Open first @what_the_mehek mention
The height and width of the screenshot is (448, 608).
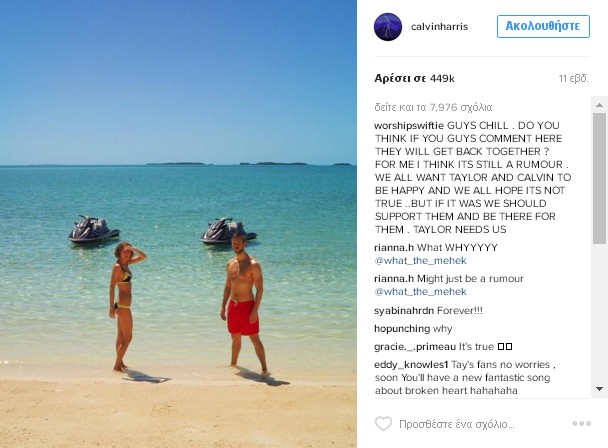click(x=420, y=261)
